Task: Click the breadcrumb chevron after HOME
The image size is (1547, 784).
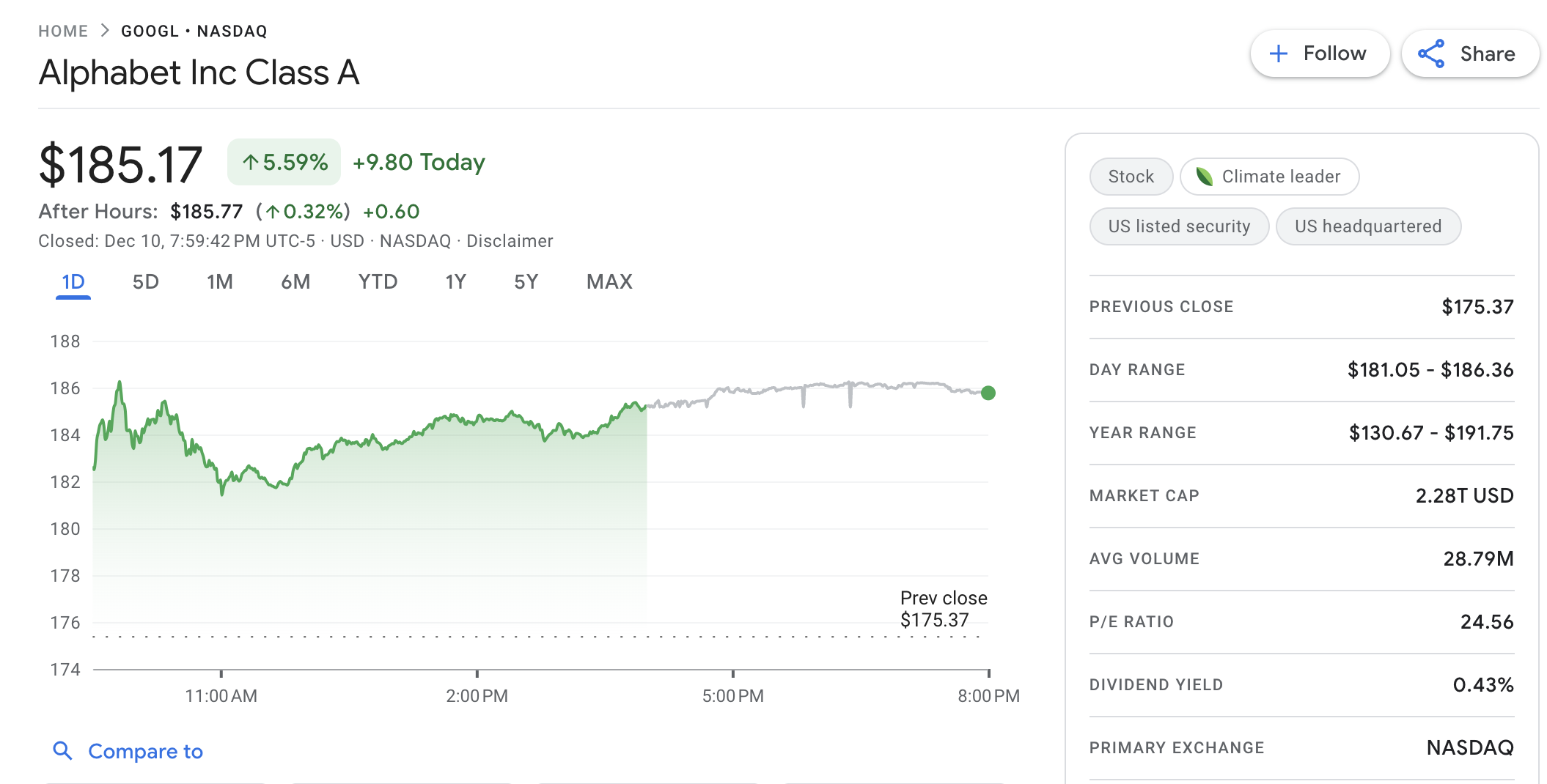Action: click(105, 31)
